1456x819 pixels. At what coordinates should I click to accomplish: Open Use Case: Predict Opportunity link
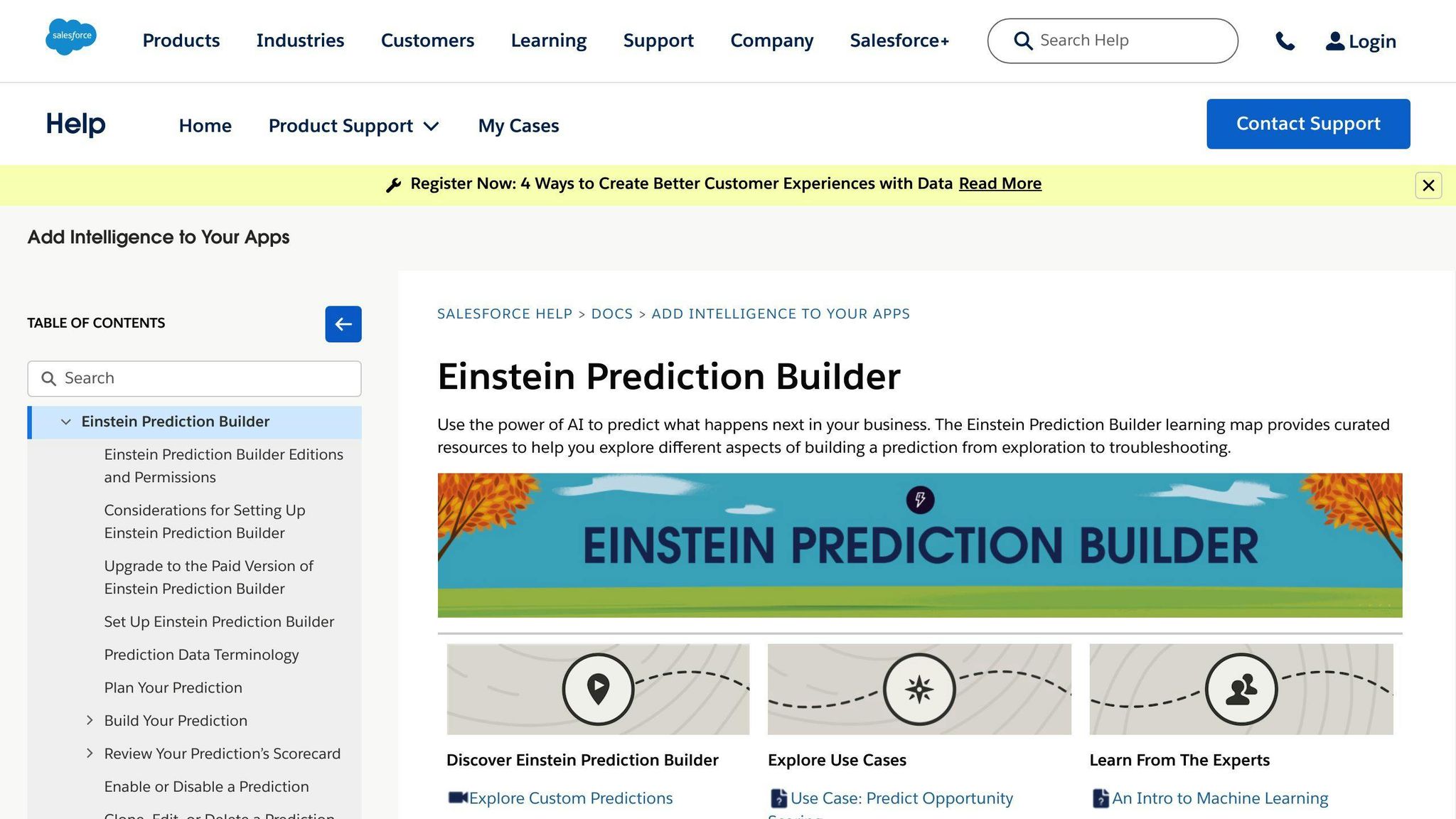coord(901,798)
